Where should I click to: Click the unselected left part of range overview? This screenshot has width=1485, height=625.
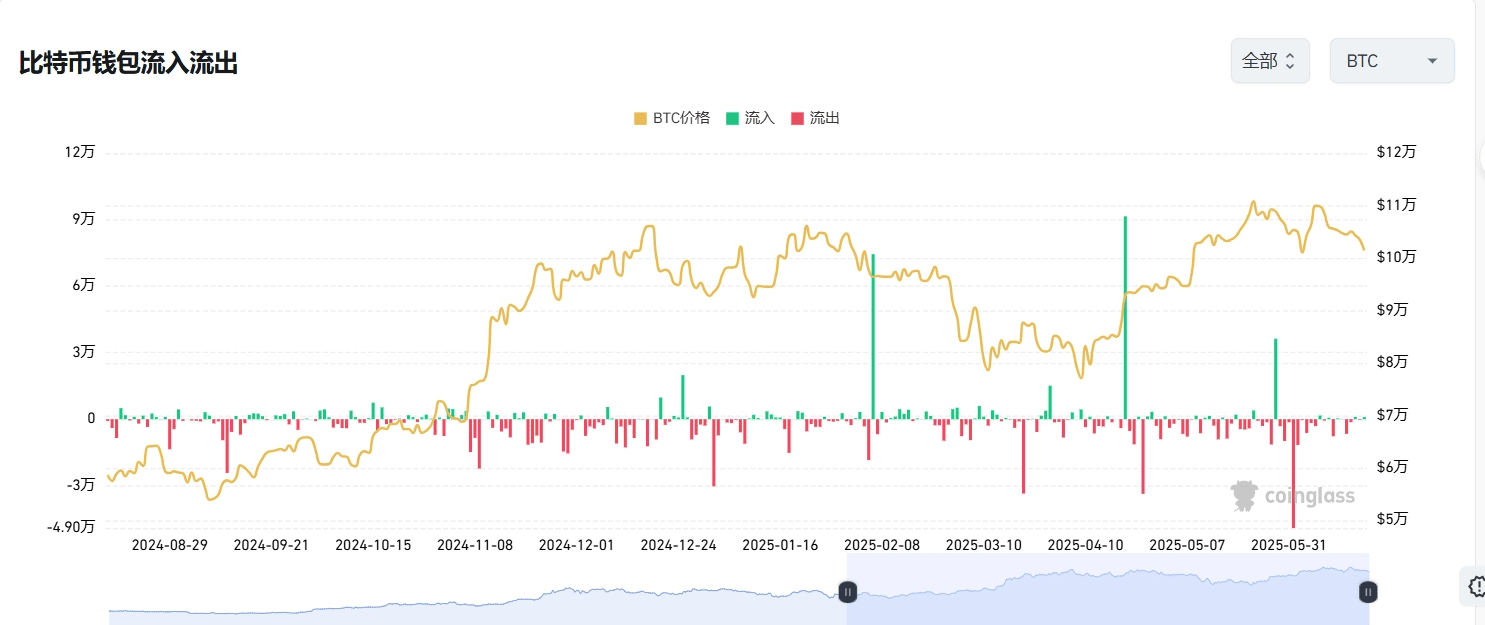click(470, 600)
